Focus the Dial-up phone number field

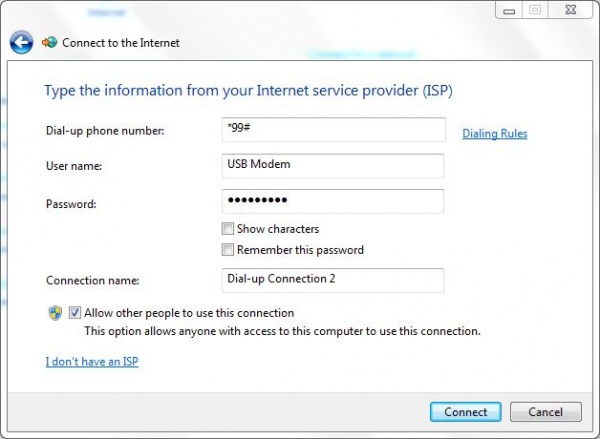(332, 131)
